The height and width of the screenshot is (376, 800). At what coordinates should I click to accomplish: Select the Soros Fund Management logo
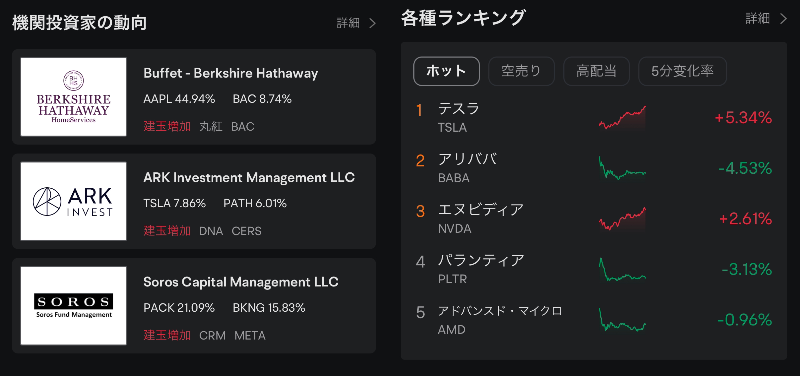(73, 306)
